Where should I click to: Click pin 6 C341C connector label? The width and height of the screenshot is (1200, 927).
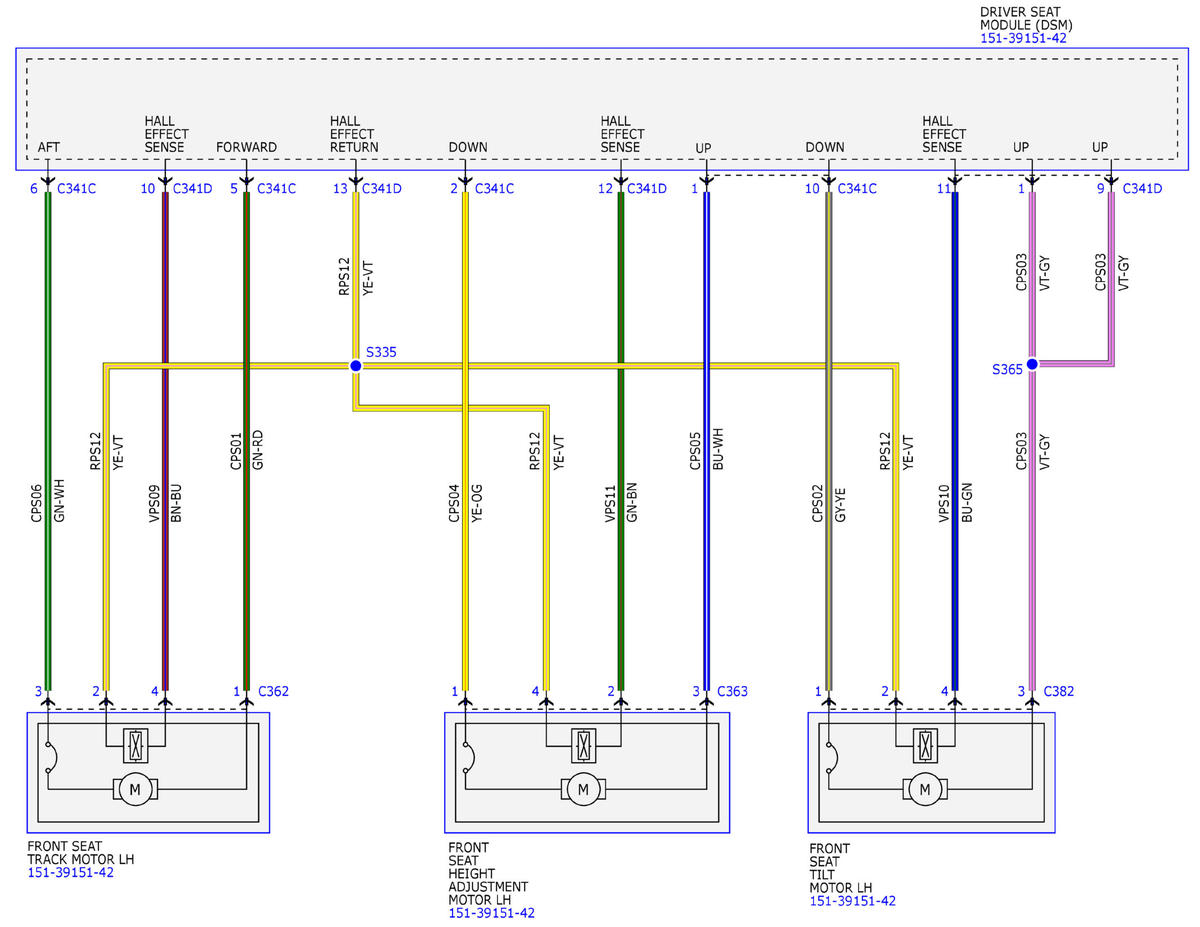pyautogui.click(x=64, y=188)
